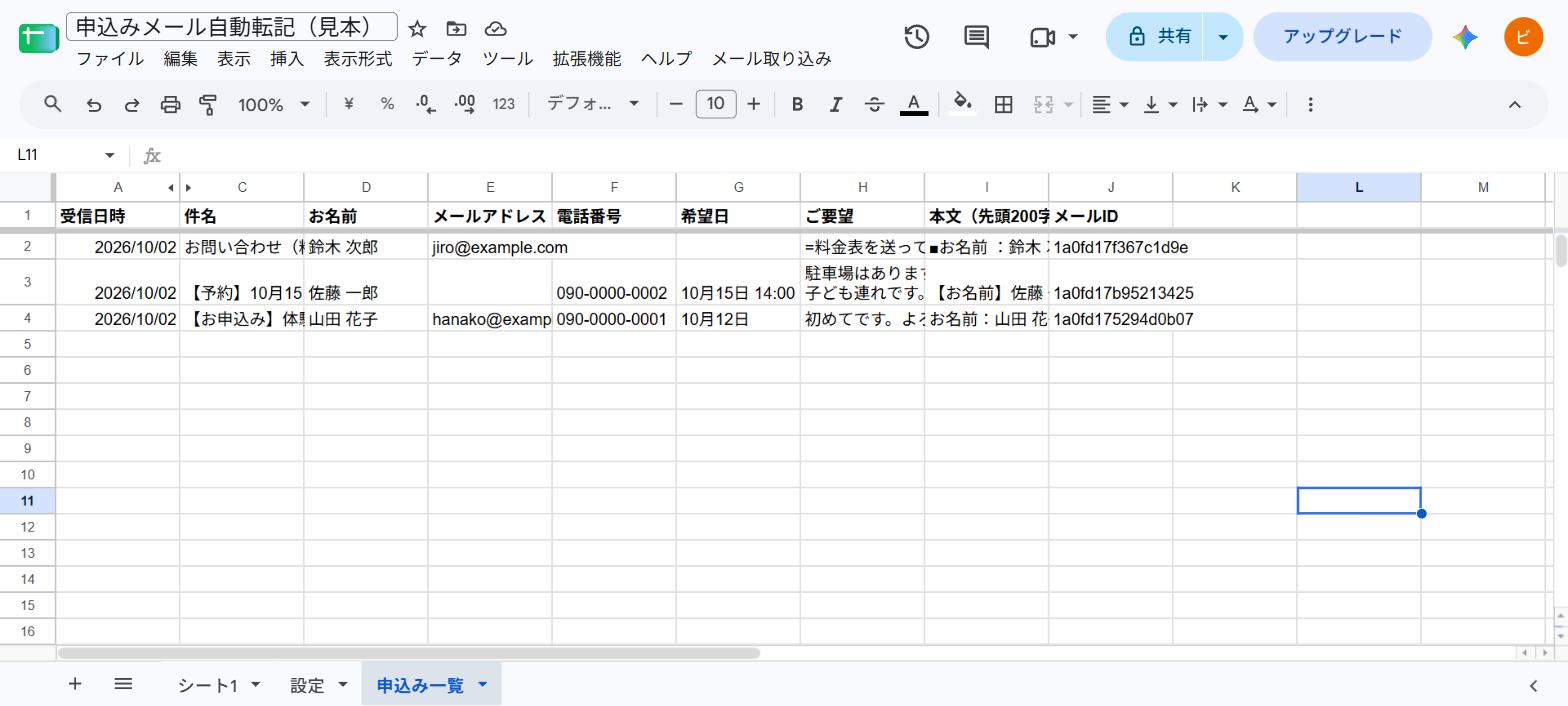Click the font size field showing 10

pos(715,104)
